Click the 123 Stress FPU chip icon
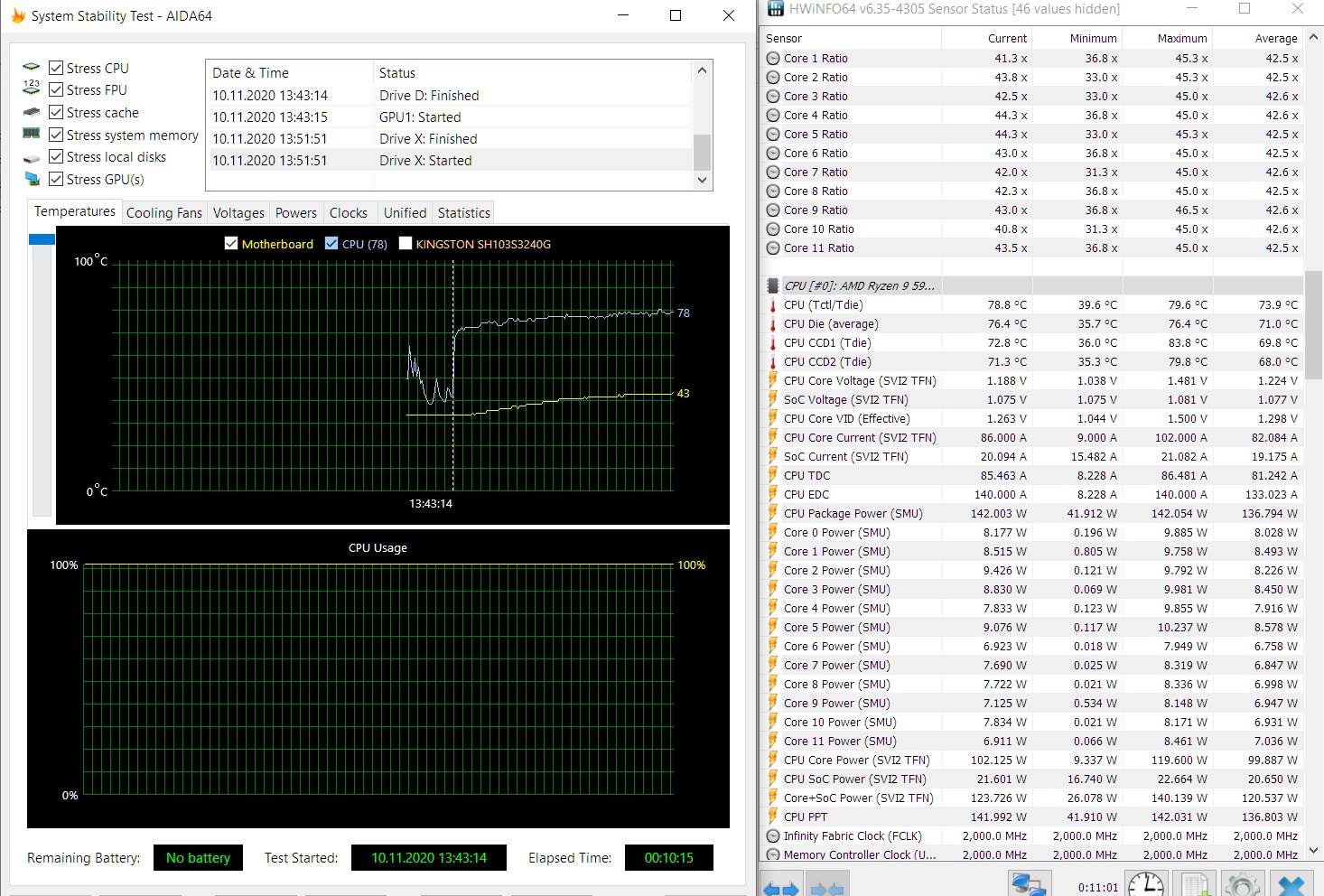 coord(31,89)
